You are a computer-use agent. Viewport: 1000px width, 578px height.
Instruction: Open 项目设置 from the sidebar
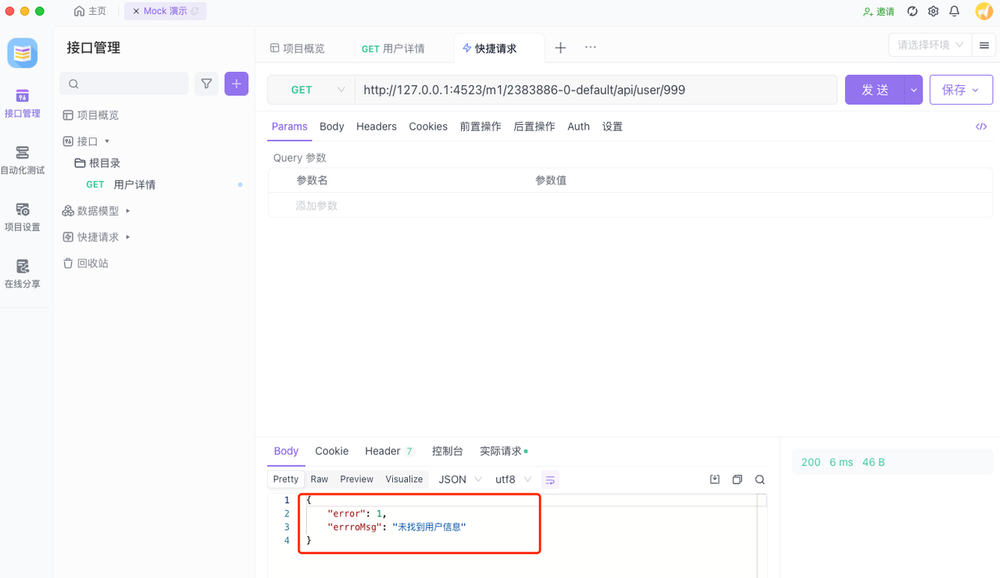pyautogui.click(x=22, y=216)
